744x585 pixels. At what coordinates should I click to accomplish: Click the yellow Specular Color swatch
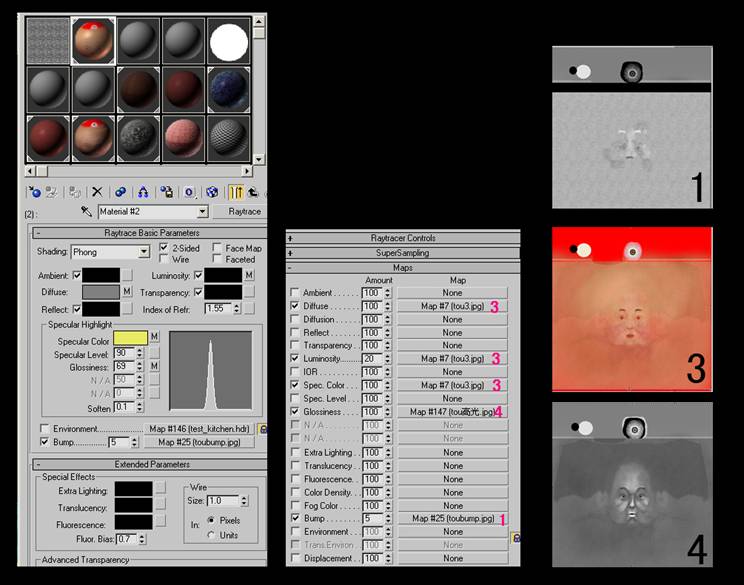(x=130, y=337)
